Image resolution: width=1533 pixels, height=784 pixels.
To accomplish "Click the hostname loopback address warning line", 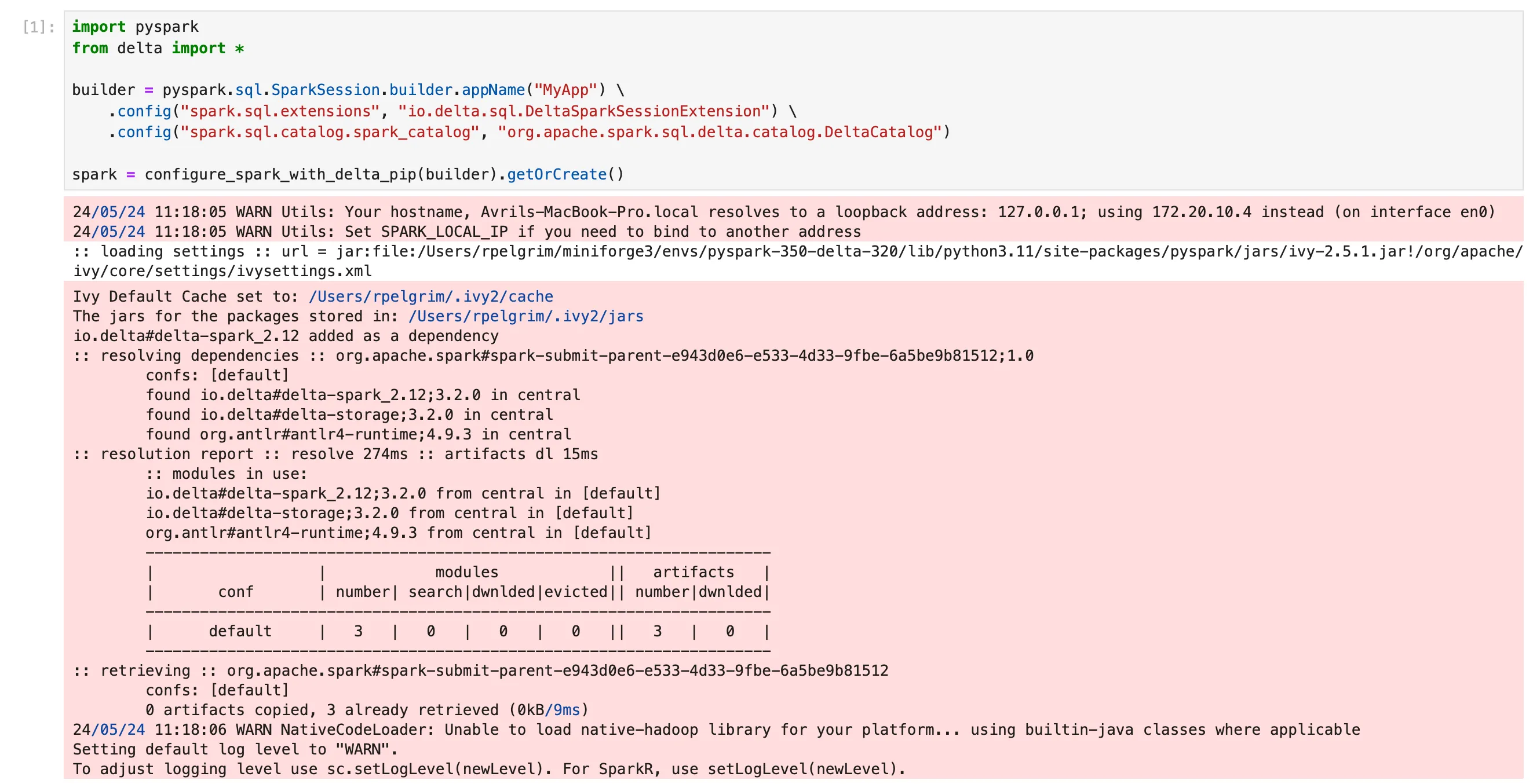I will tap(783, 212).
